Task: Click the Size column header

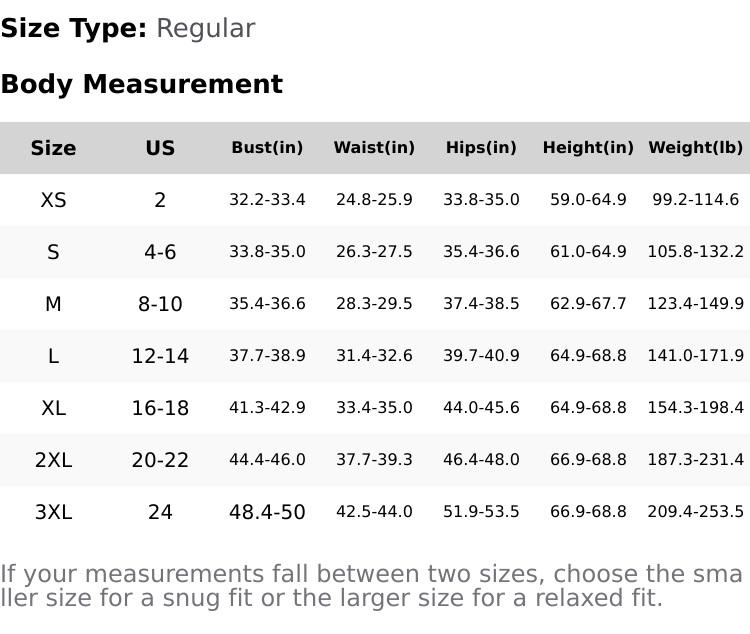Action: (53, 149)
